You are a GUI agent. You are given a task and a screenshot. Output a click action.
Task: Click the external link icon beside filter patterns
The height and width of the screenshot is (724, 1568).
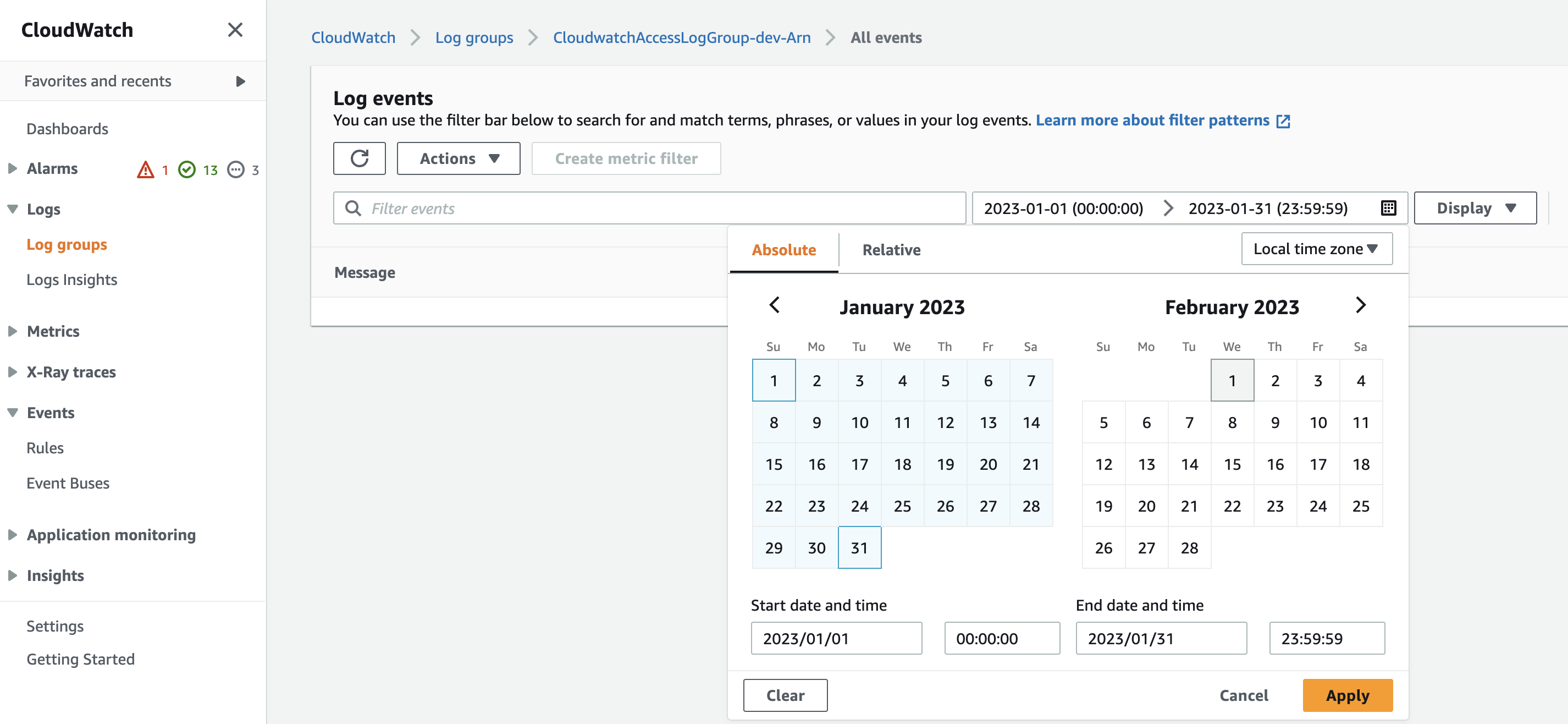[1283, 121]
